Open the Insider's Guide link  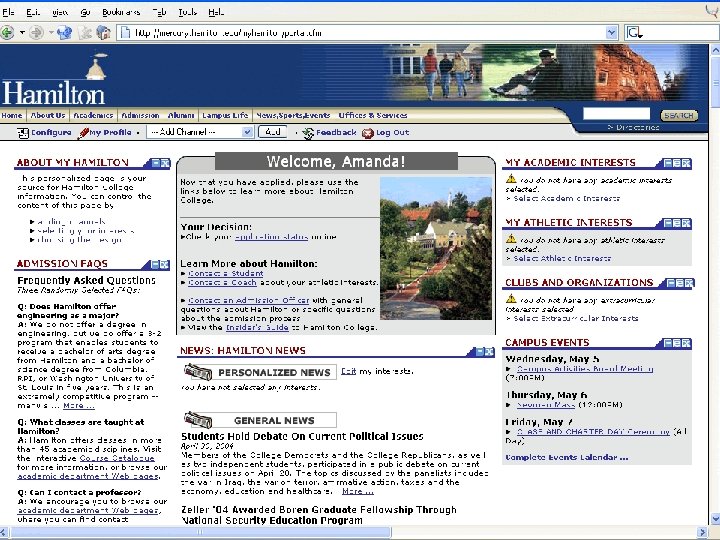pos(257,327)
